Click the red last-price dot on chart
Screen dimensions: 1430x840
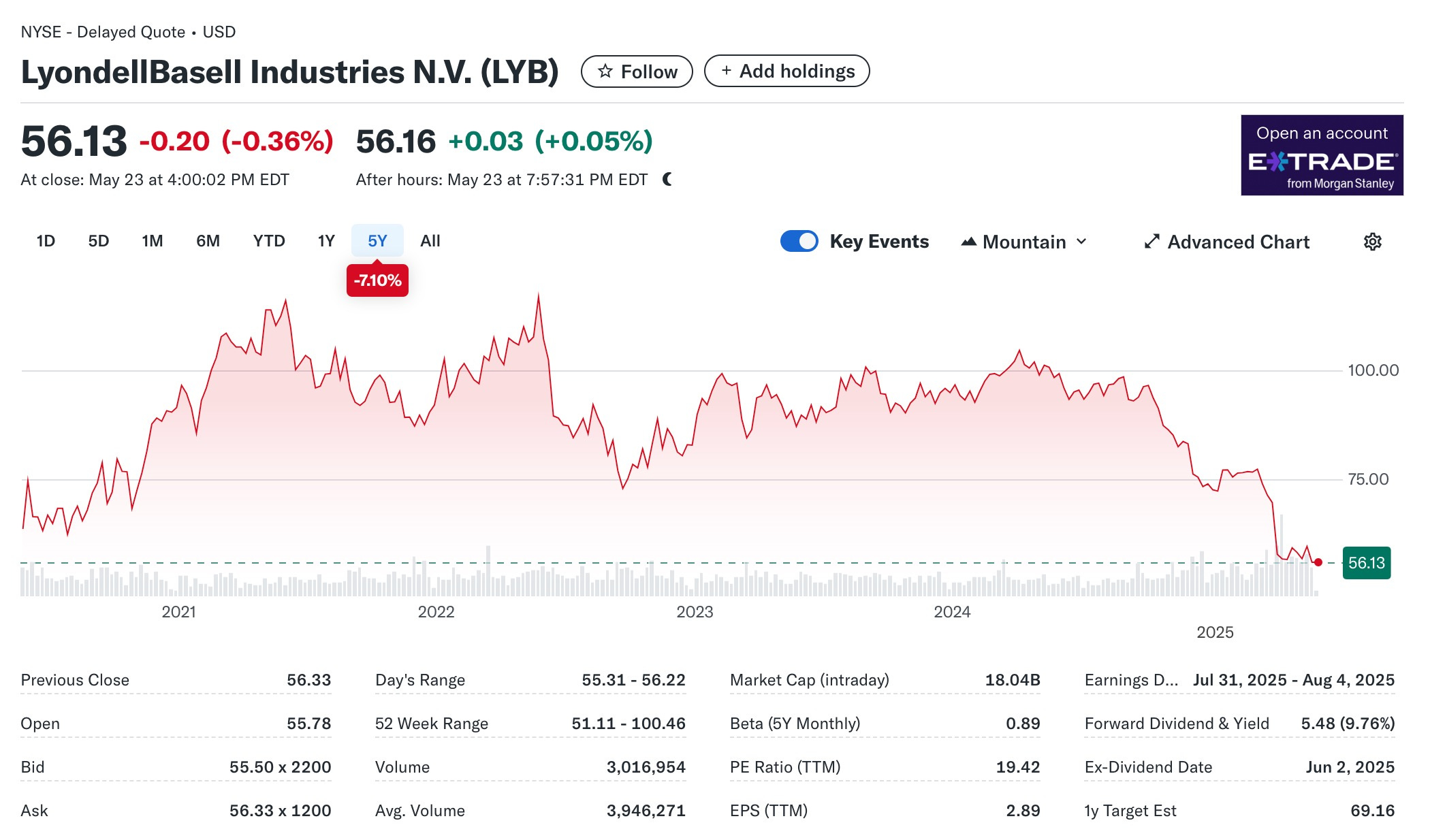click(1318, 562)
